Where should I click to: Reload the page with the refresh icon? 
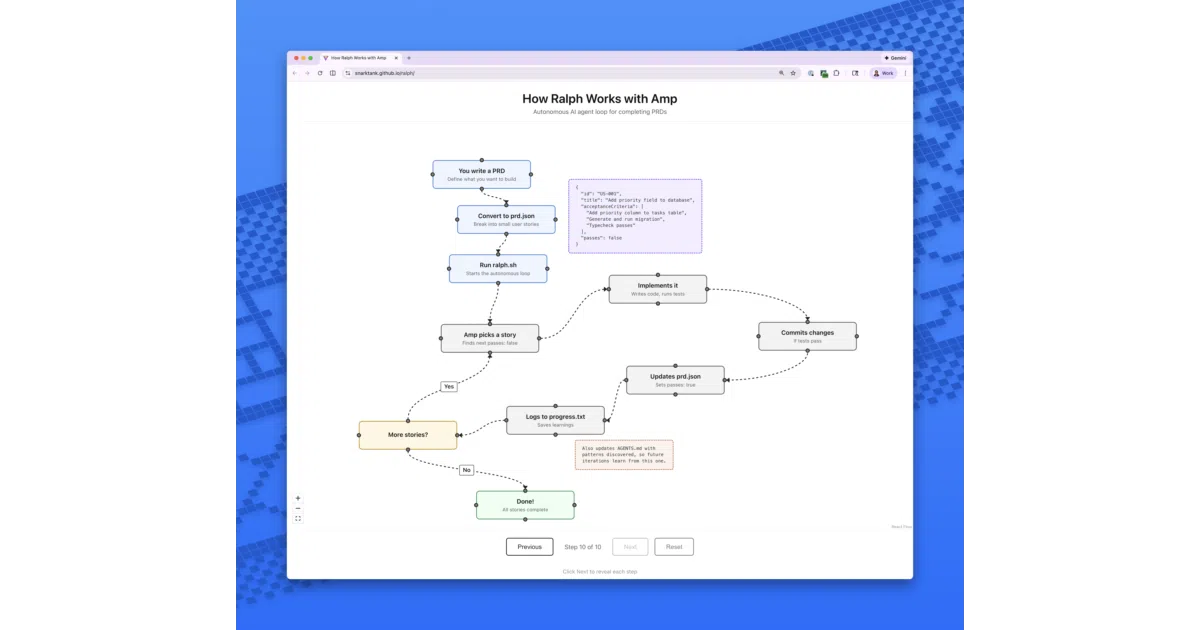click(320, 73)
